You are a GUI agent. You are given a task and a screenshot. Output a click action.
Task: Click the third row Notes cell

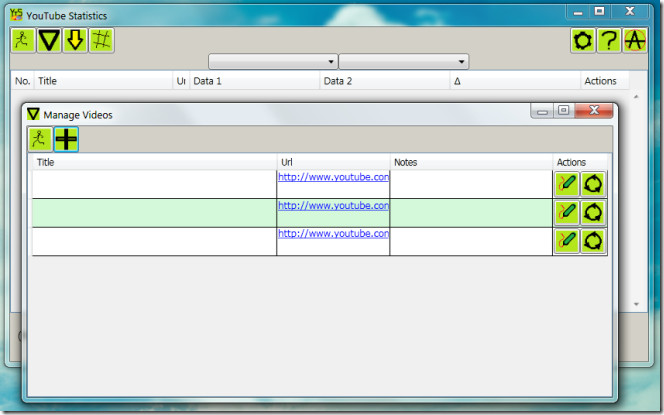[x=471, y=241]
